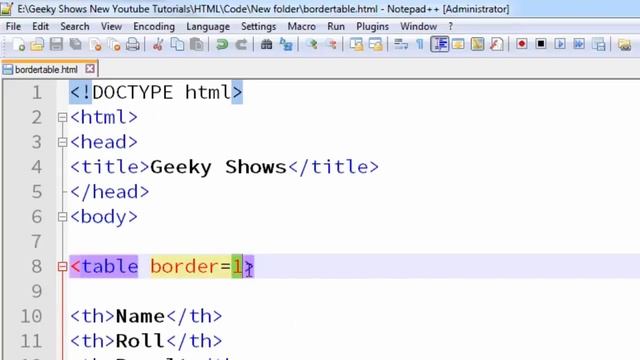Open the Window menu
Screen dimensions: 640x360
point(418,27)
